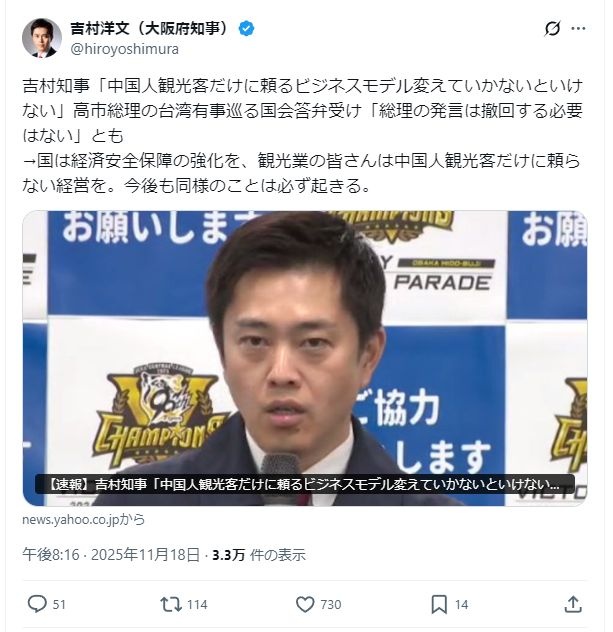The image size is (613, 632).
Task: Follow the news.yahoo.co.jp source link
Action: click(x=83, y=520)
